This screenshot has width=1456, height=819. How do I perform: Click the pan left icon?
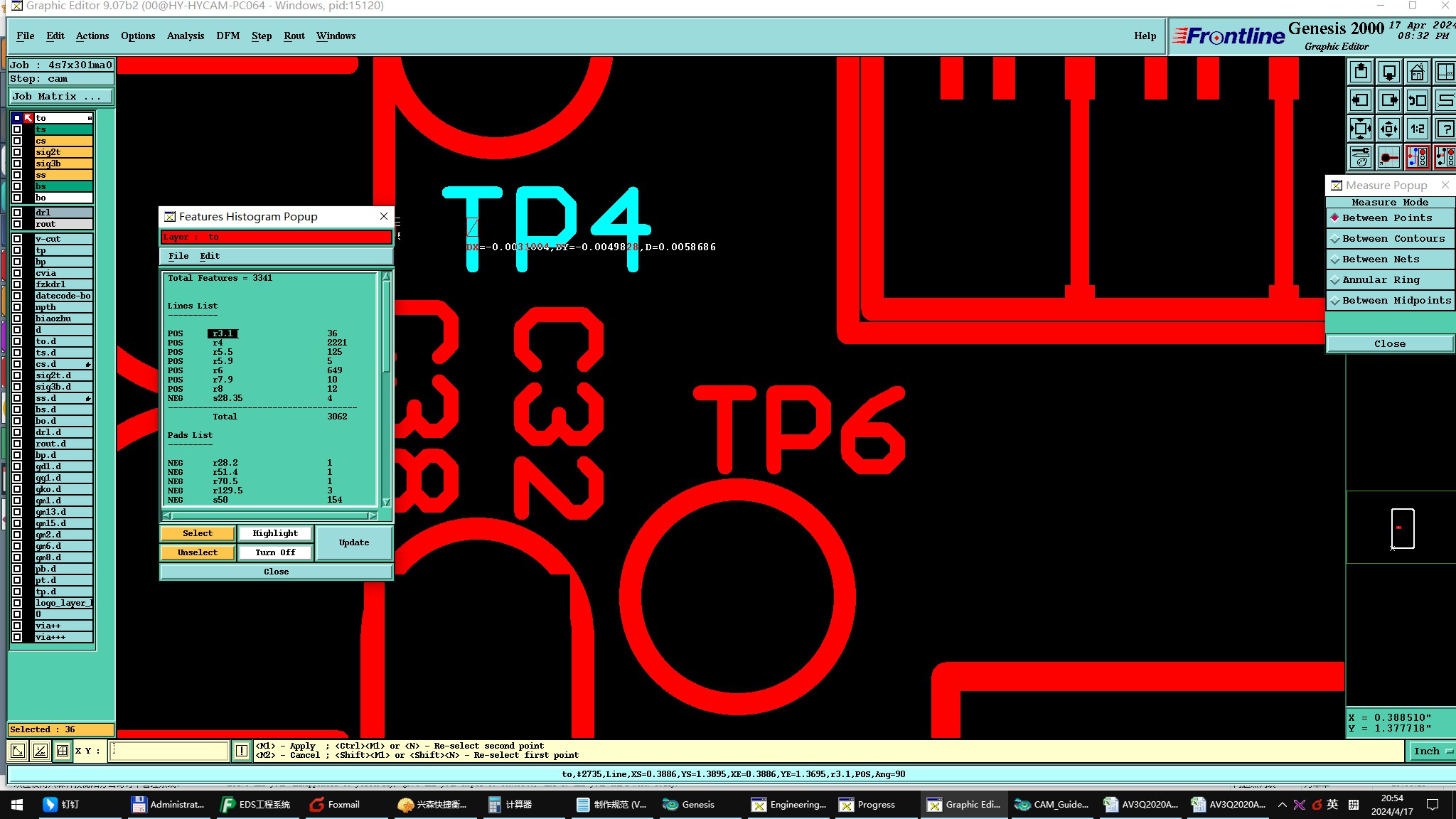coord(1361,100)
